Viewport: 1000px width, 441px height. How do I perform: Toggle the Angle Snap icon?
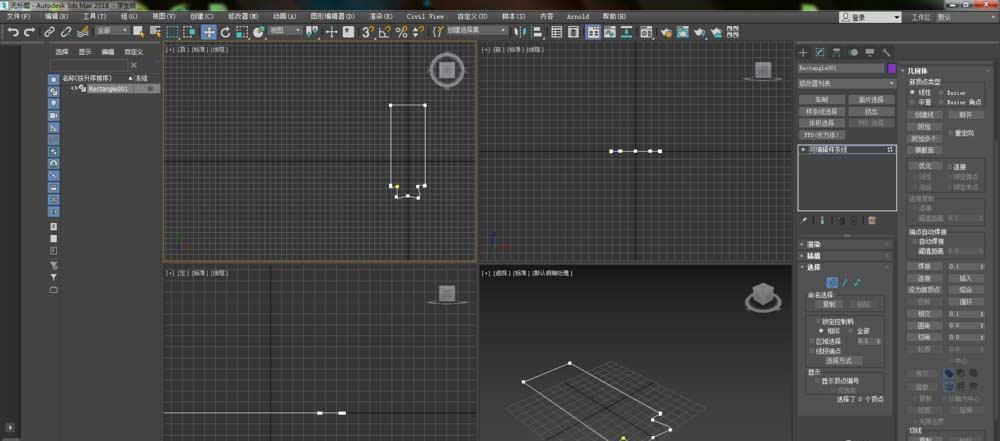[x=385, y=32]
